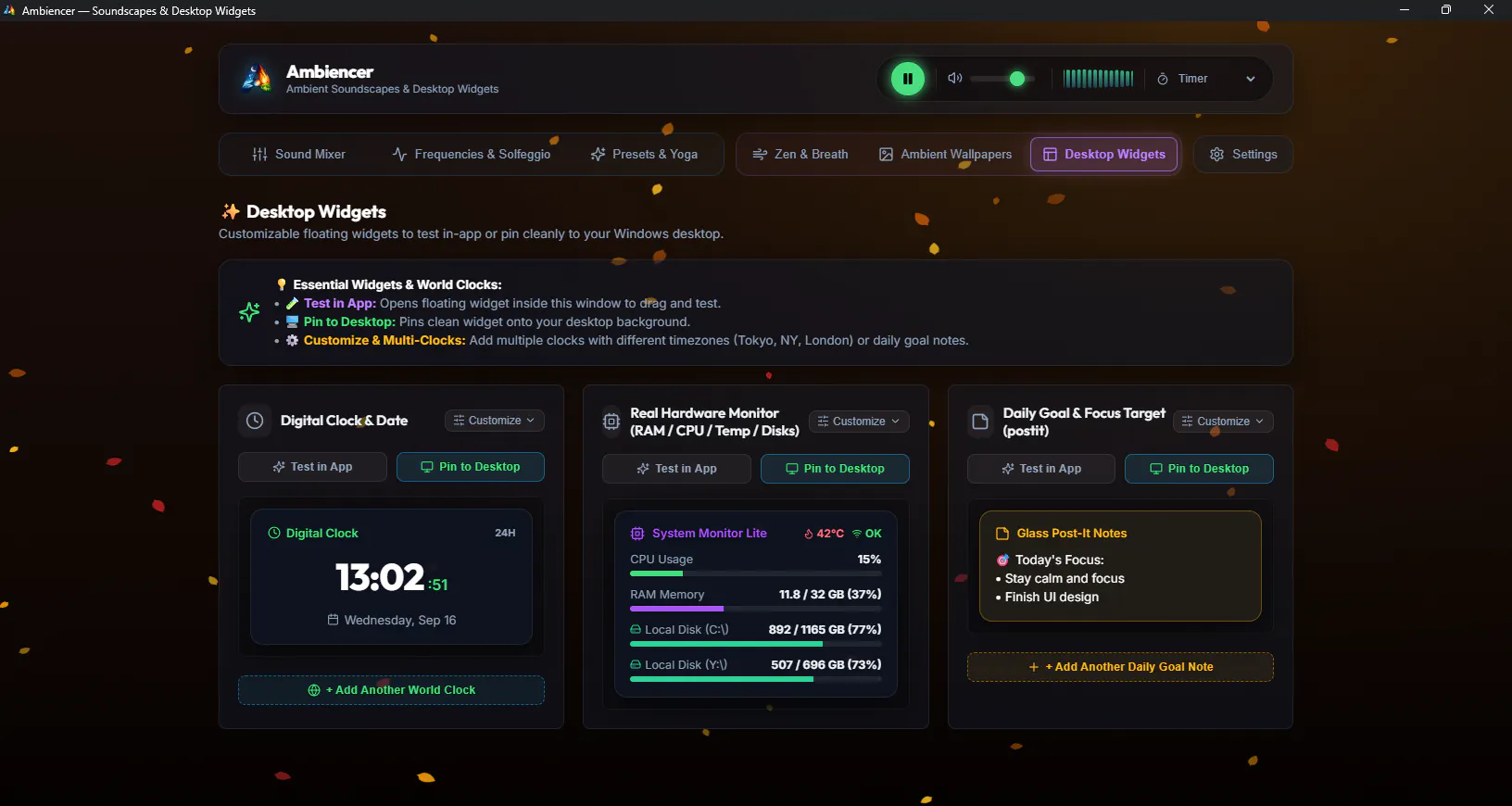Viewport: 1512px width, 806px height.
Task: Pause the ambient soundscape playback
Action: (908, 79)
